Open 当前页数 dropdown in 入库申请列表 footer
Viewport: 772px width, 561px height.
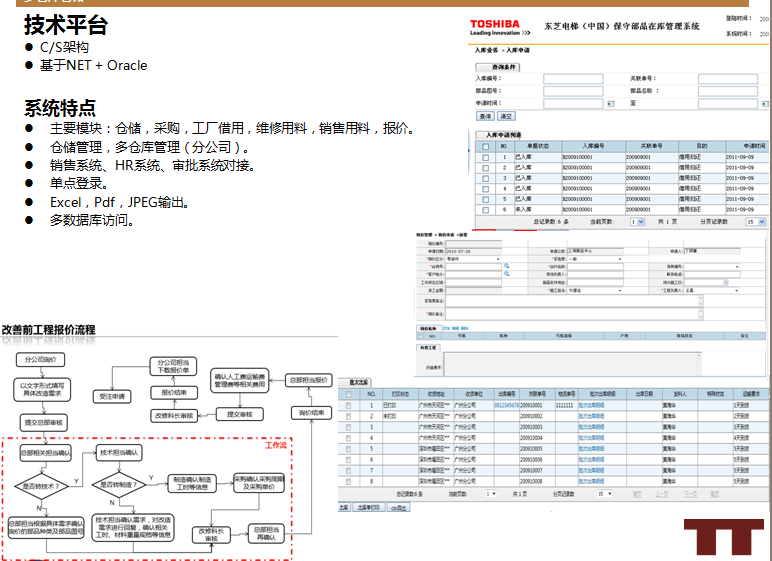coord(638,222)
